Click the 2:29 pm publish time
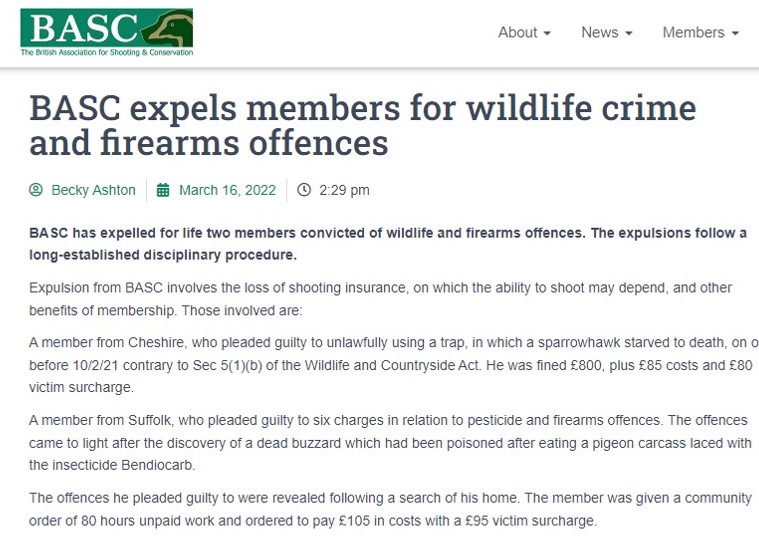The image size is (759, 556). pyautogui.click(x=345, y=190)
